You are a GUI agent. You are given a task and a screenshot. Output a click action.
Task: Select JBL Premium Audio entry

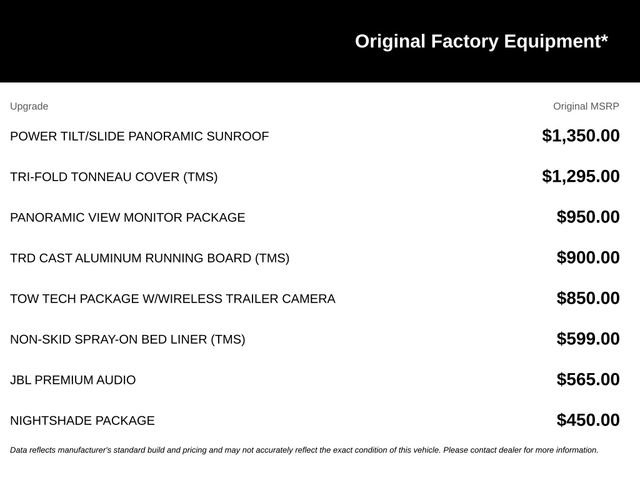pyautogui.click(x=73, y=380)
